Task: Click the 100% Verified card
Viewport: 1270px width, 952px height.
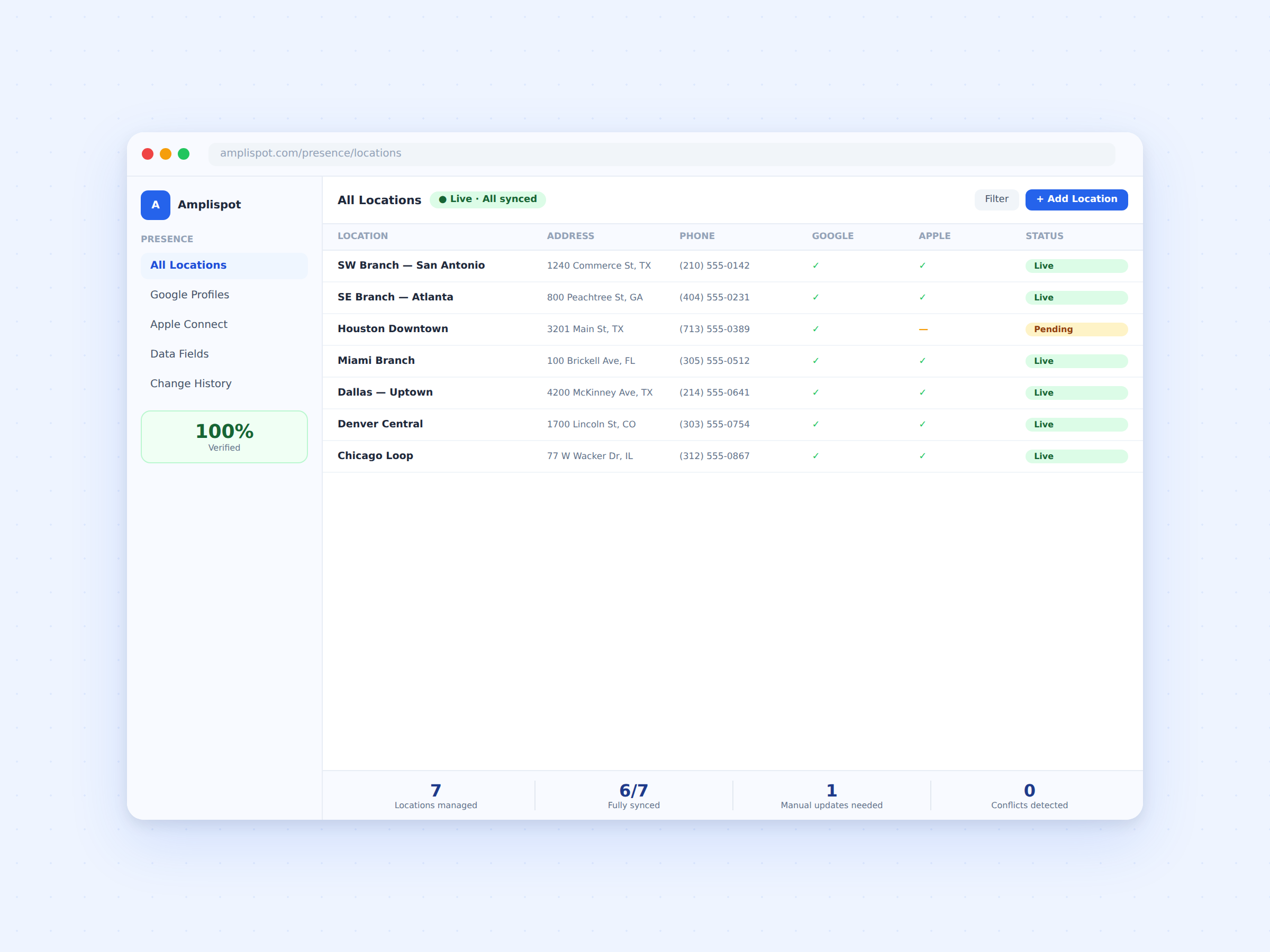Action: point(224,437)
